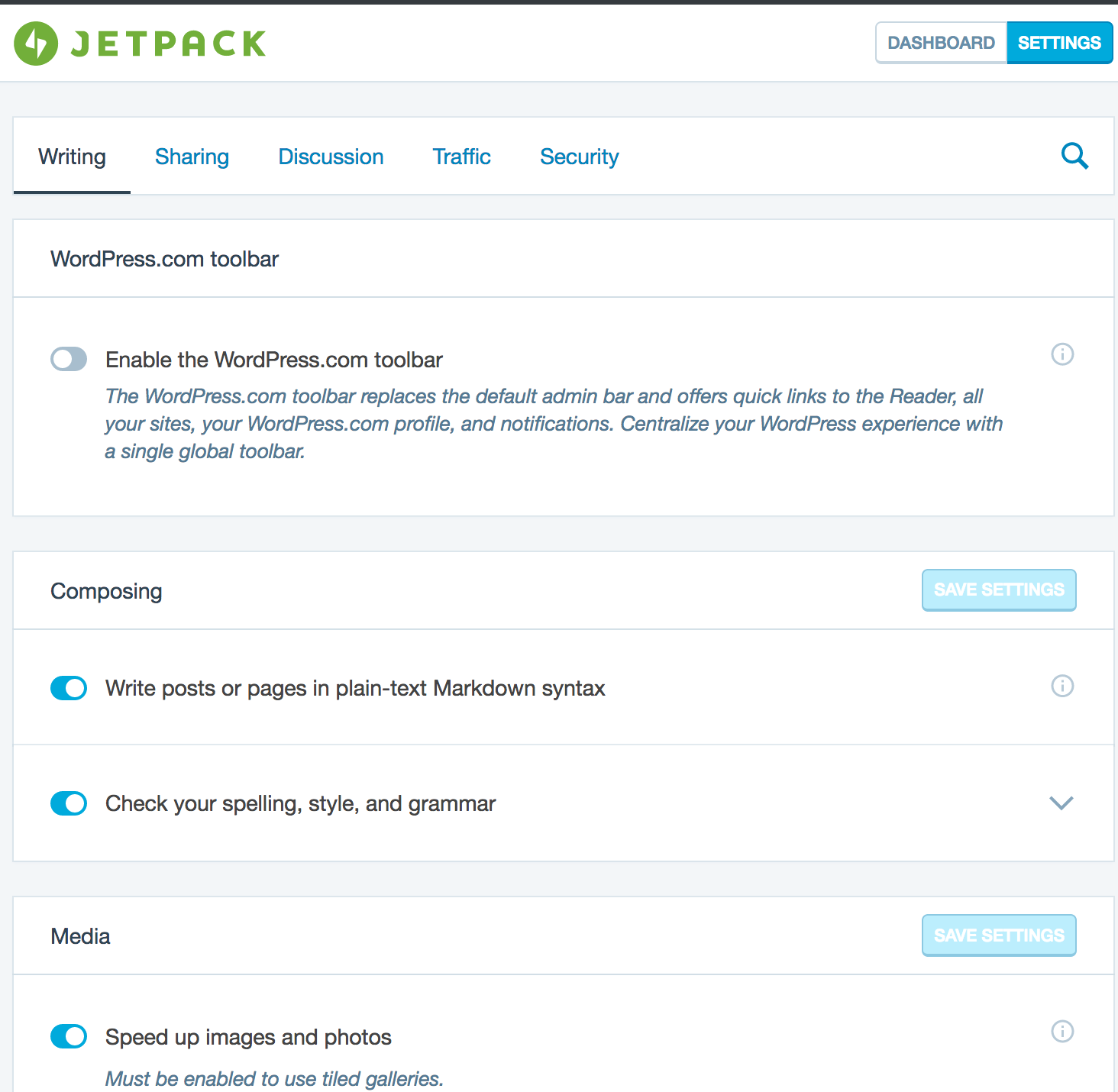
Task: Click the Jetpack logo icon
Action: (36, 44)
